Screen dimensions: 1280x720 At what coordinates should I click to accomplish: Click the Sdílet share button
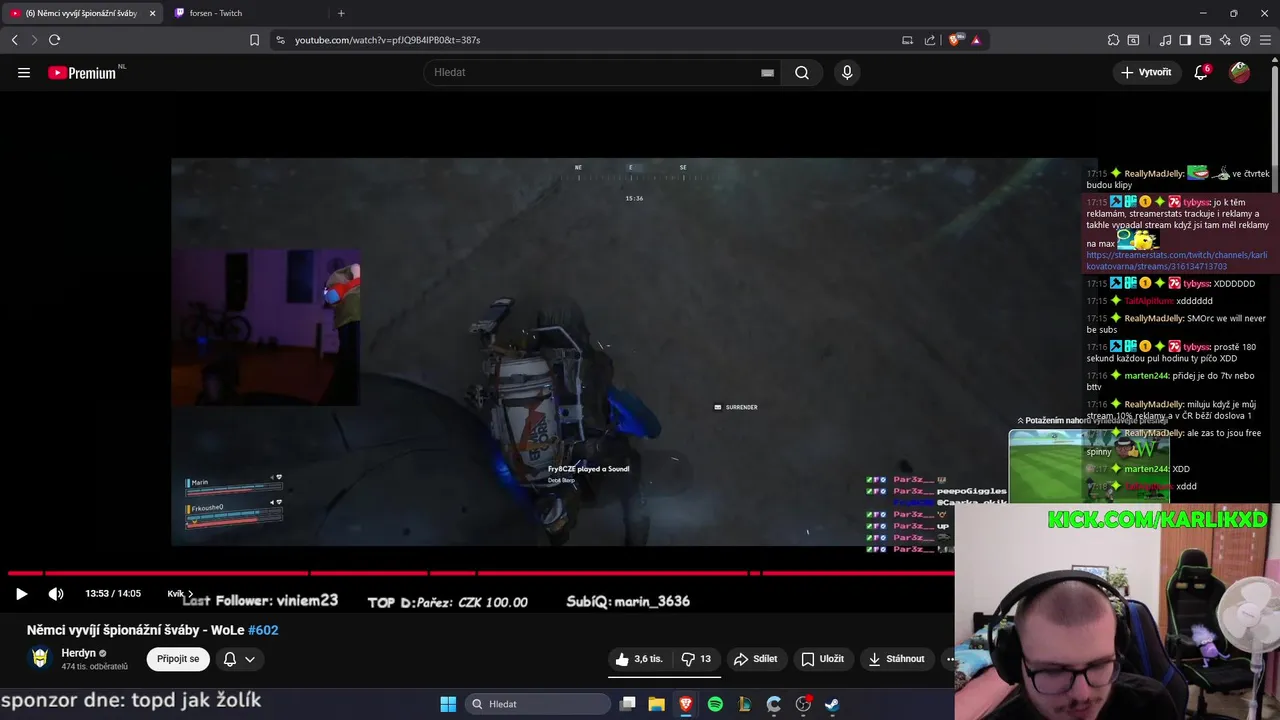point(755,659)
